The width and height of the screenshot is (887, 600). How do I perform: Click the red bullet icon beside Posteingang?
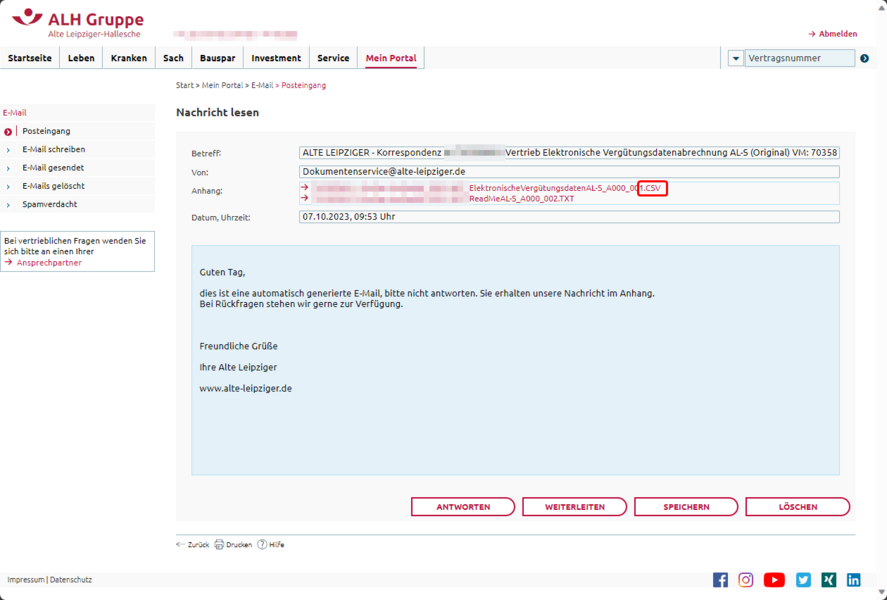(8, 132)
